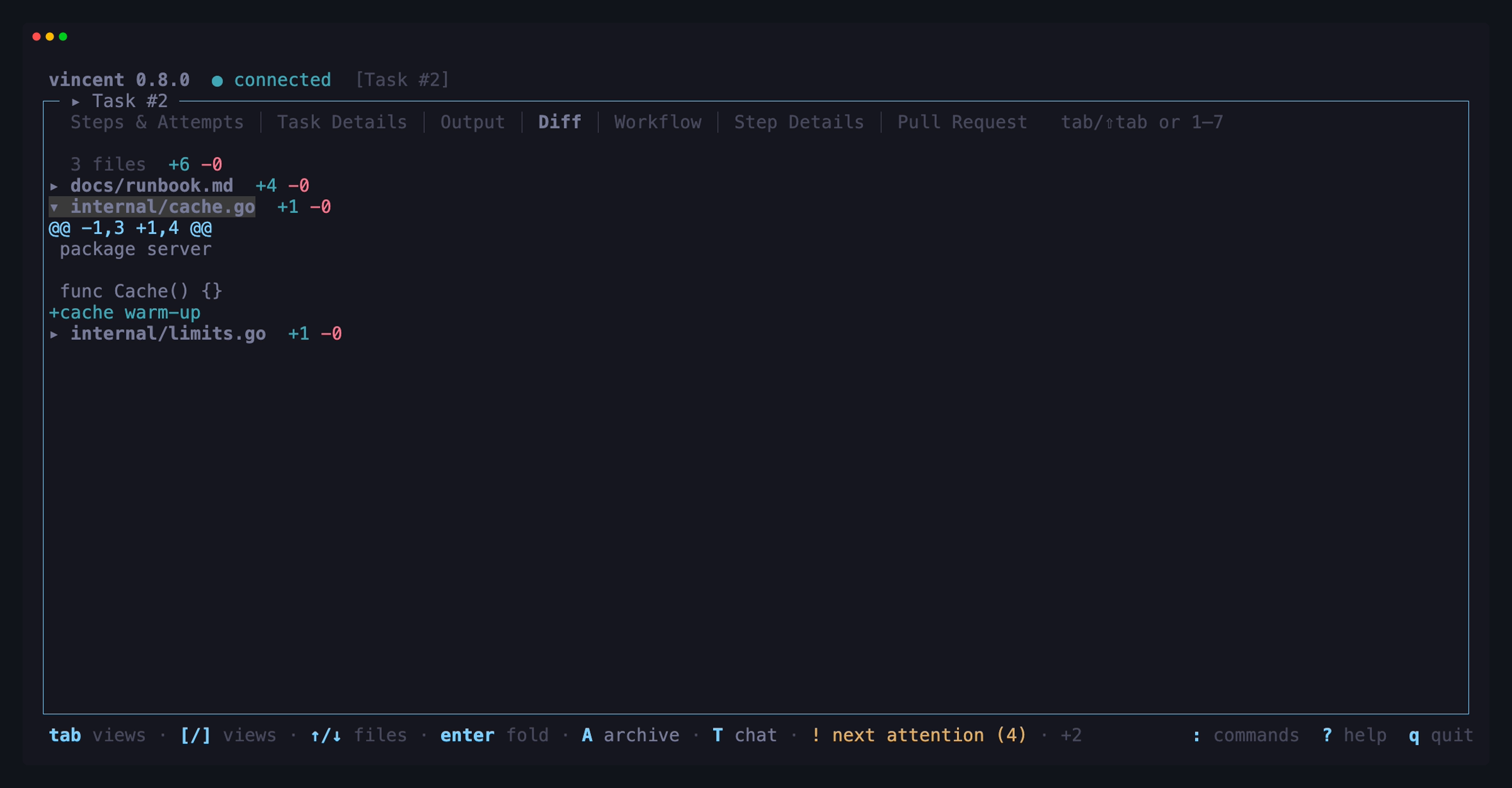Click the [Task #2] breadcrumb label
1512x788 pixels.
pos(402,80)
